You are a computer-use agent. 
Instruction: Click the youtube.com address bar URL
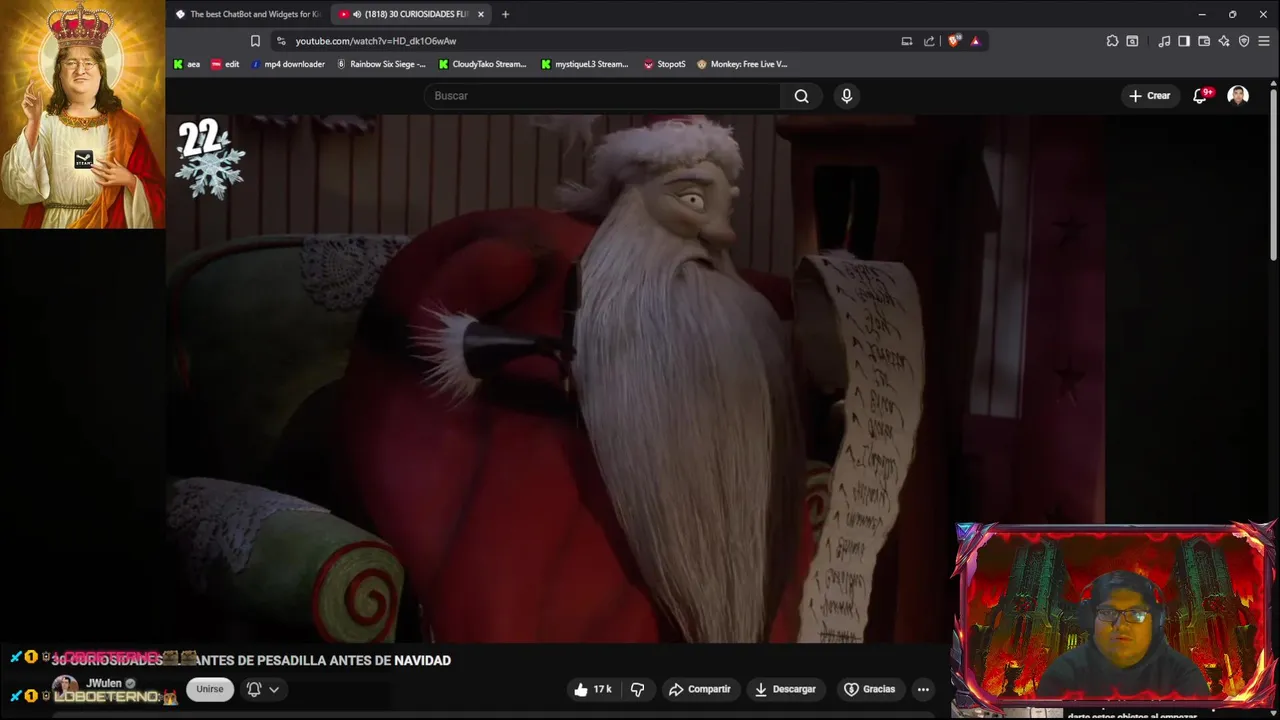[376, 41]
